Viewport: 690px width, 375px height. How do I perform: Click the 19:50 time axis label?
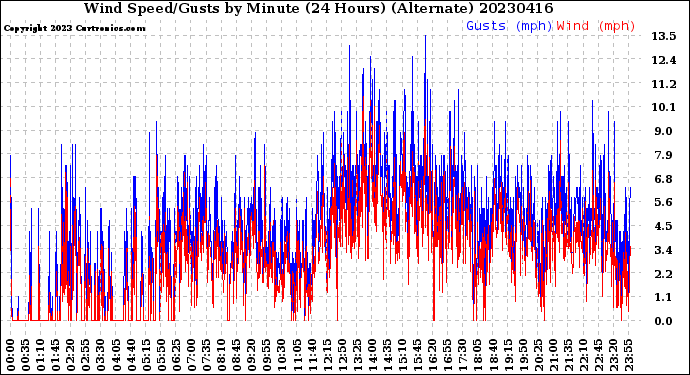[522, 355]
